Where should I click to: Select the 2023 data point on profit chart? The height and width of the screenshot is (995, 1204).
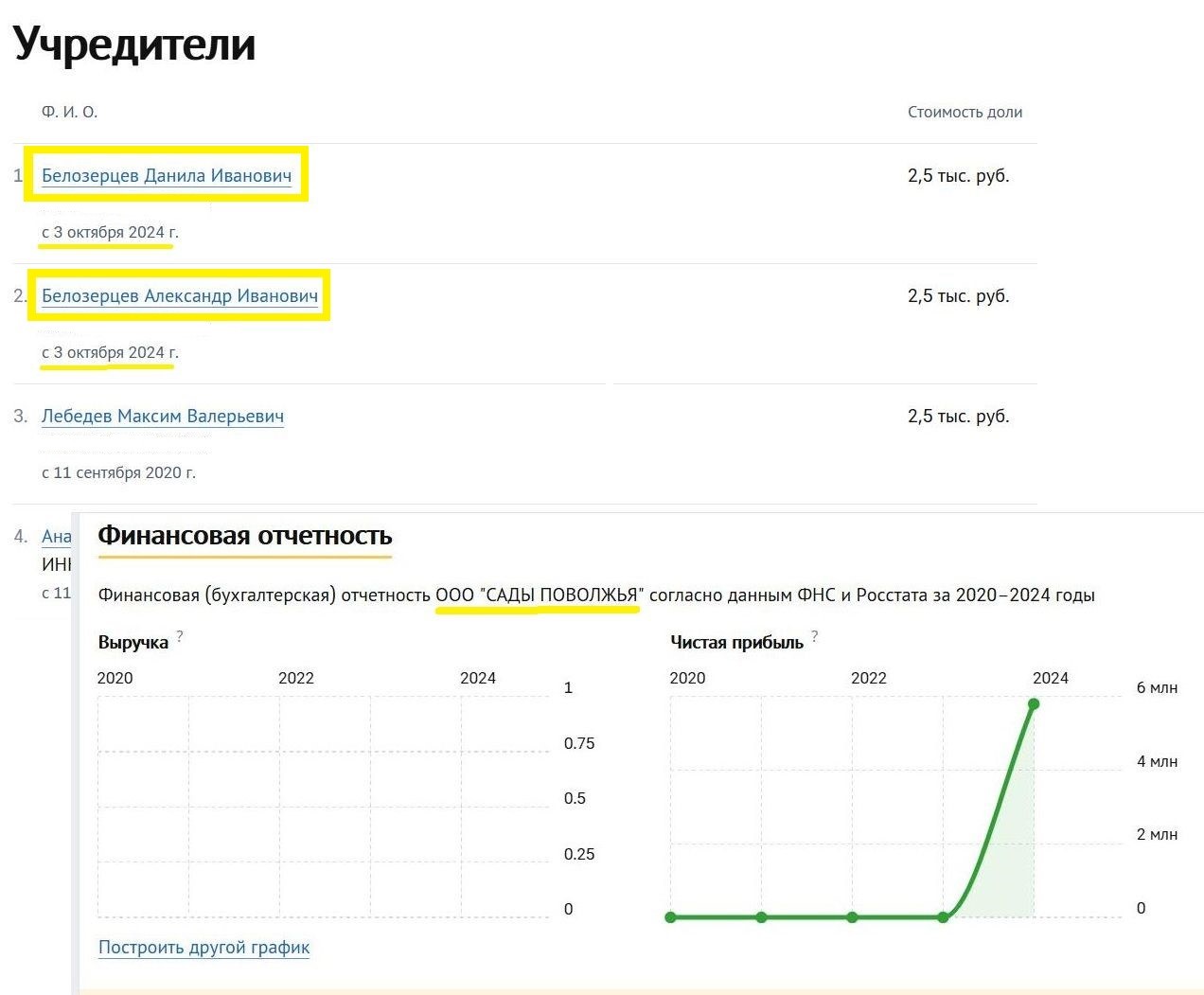943,917
